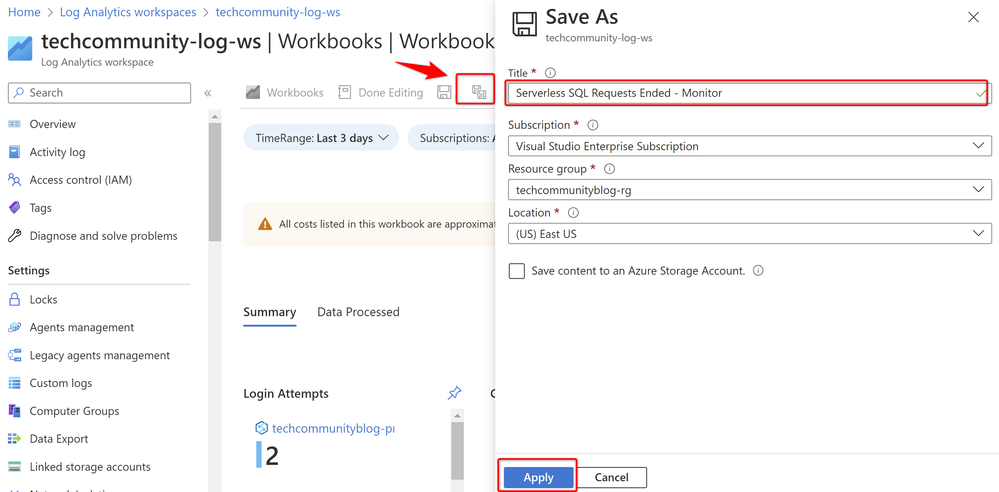
Task: Click the info icon next to Subscription
Action: pos(593,126)
